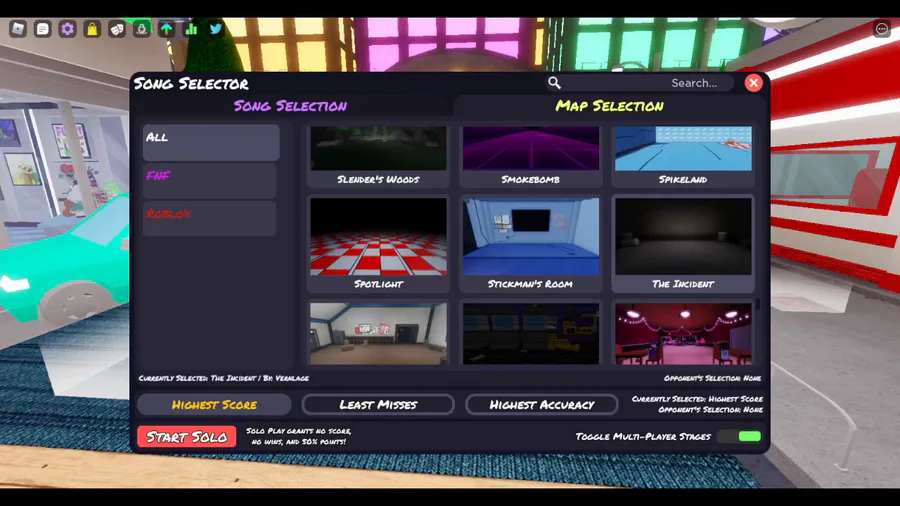900x506 pixels.
Task: Select Highest Score mode
Action: 214,404
